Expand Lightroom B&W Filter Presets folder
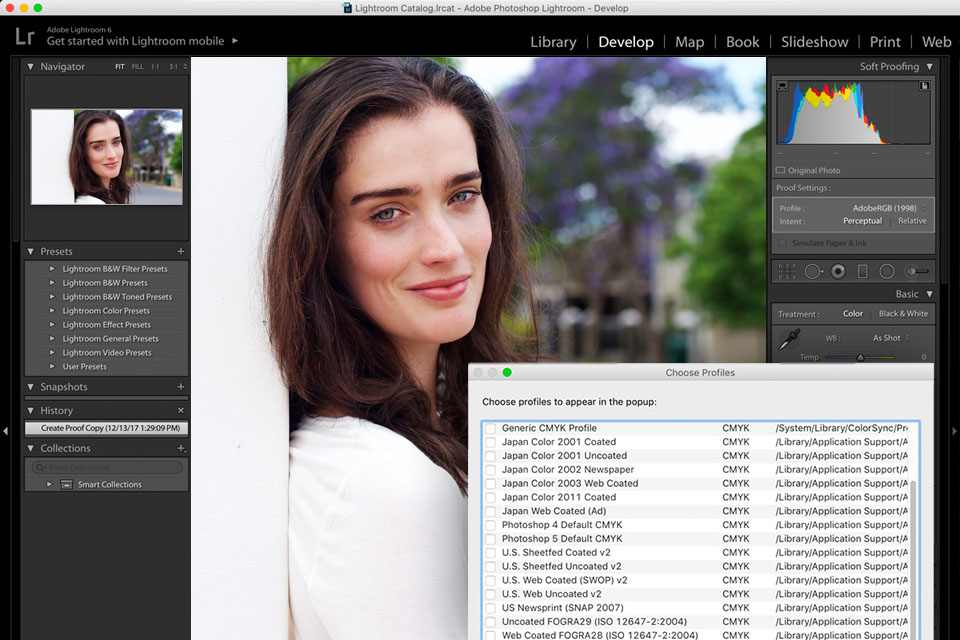The height and width of the screenshot is (640, 960). [52, 269]
